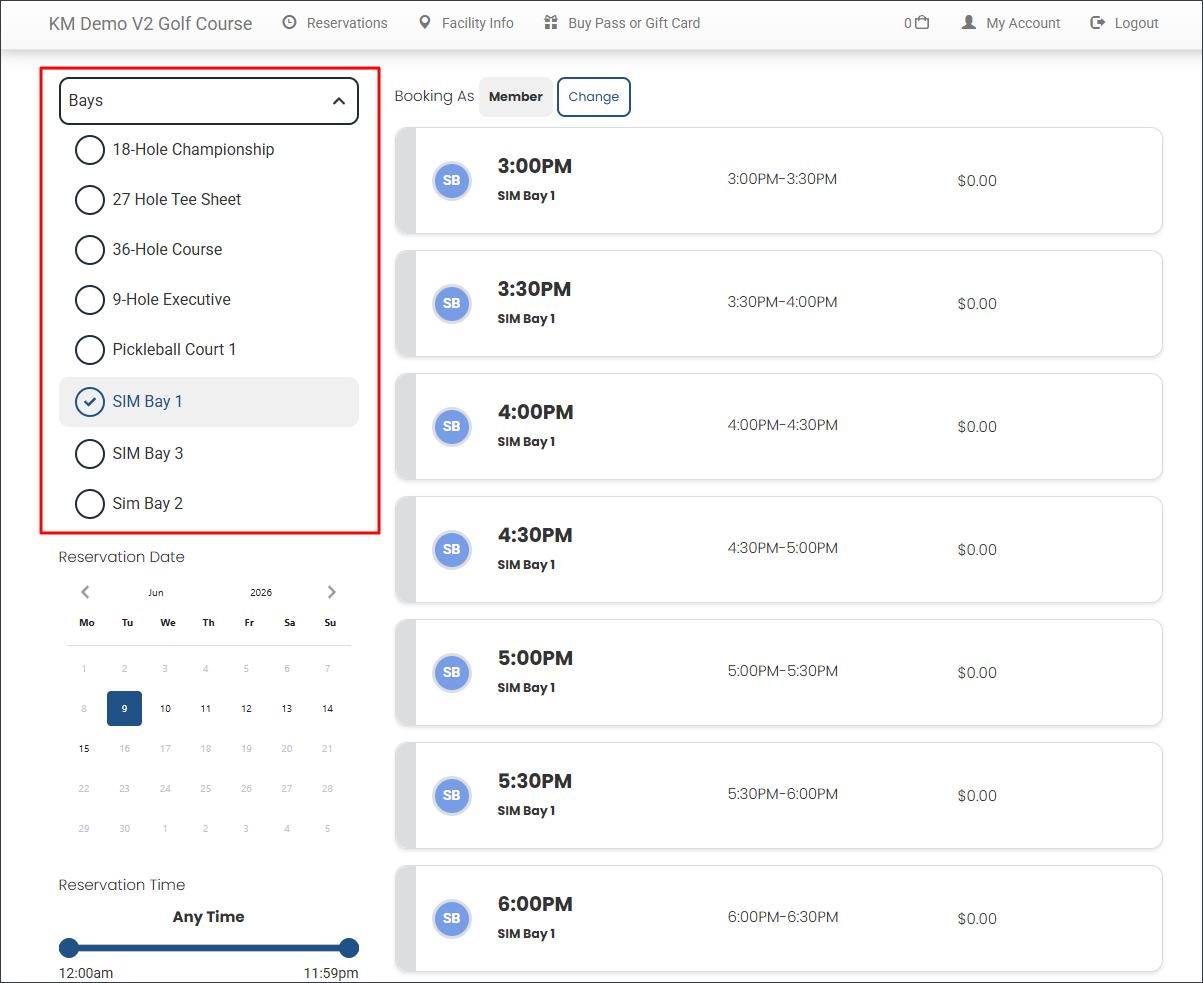Select Sim Bay 2 radio option

(x=90, y=504)
